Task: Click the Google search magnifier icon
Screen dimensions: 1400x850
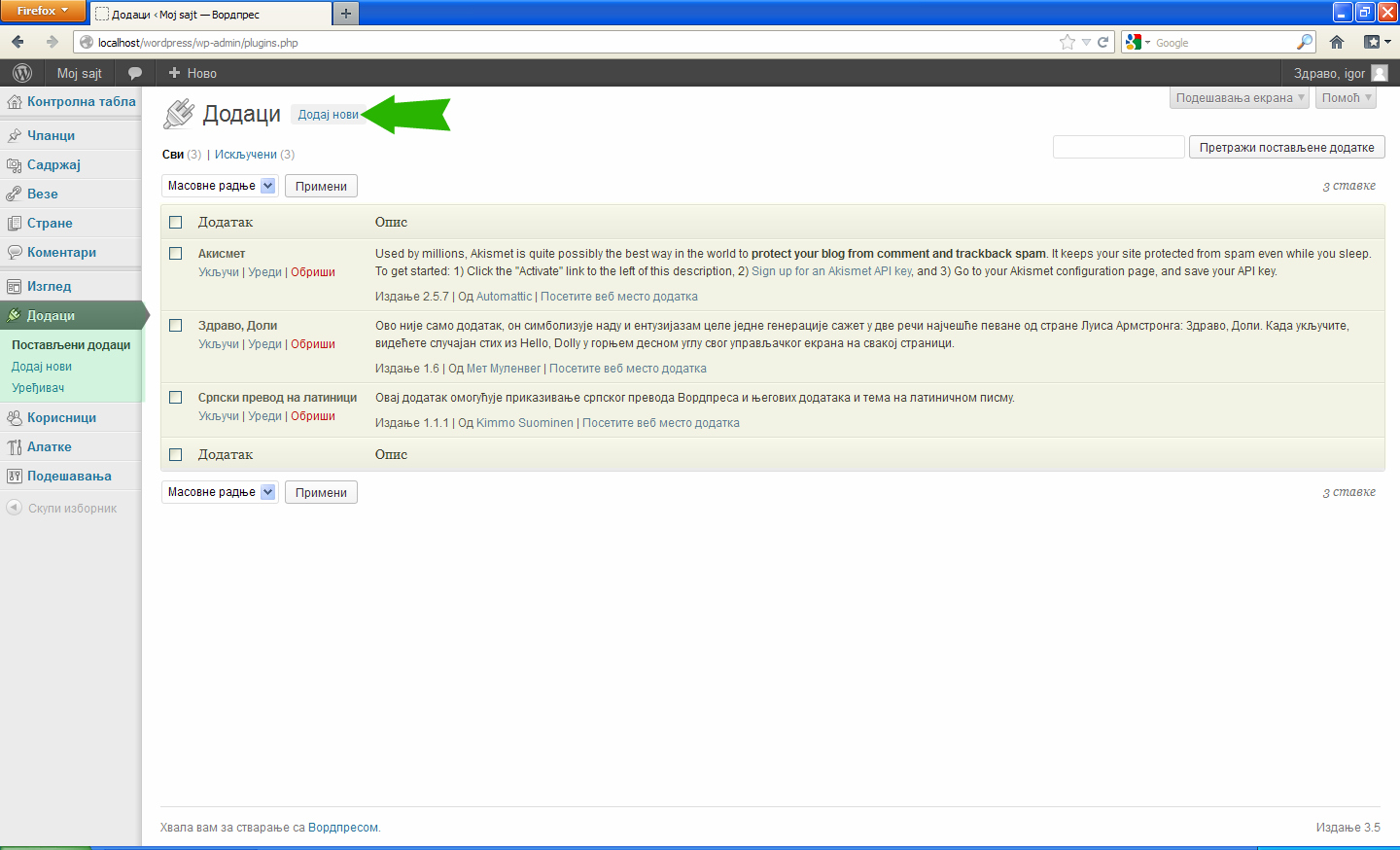Action: pos(1305,42)
